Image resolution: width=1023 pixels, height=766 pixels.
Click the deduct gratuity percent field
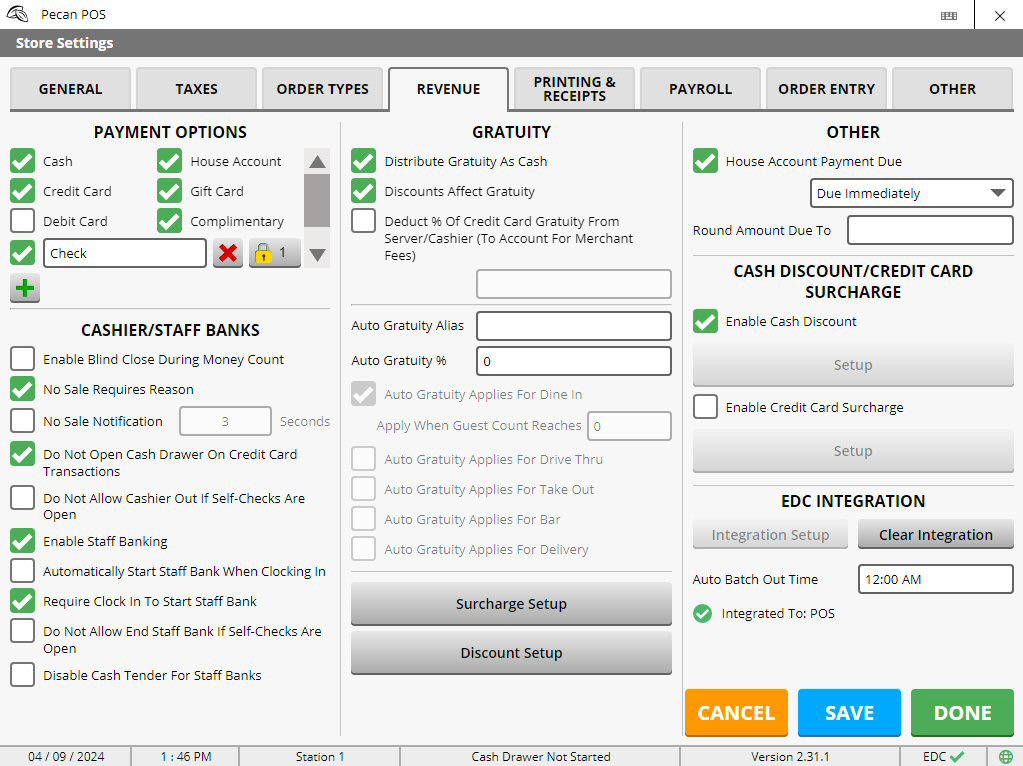click(573, 284)
